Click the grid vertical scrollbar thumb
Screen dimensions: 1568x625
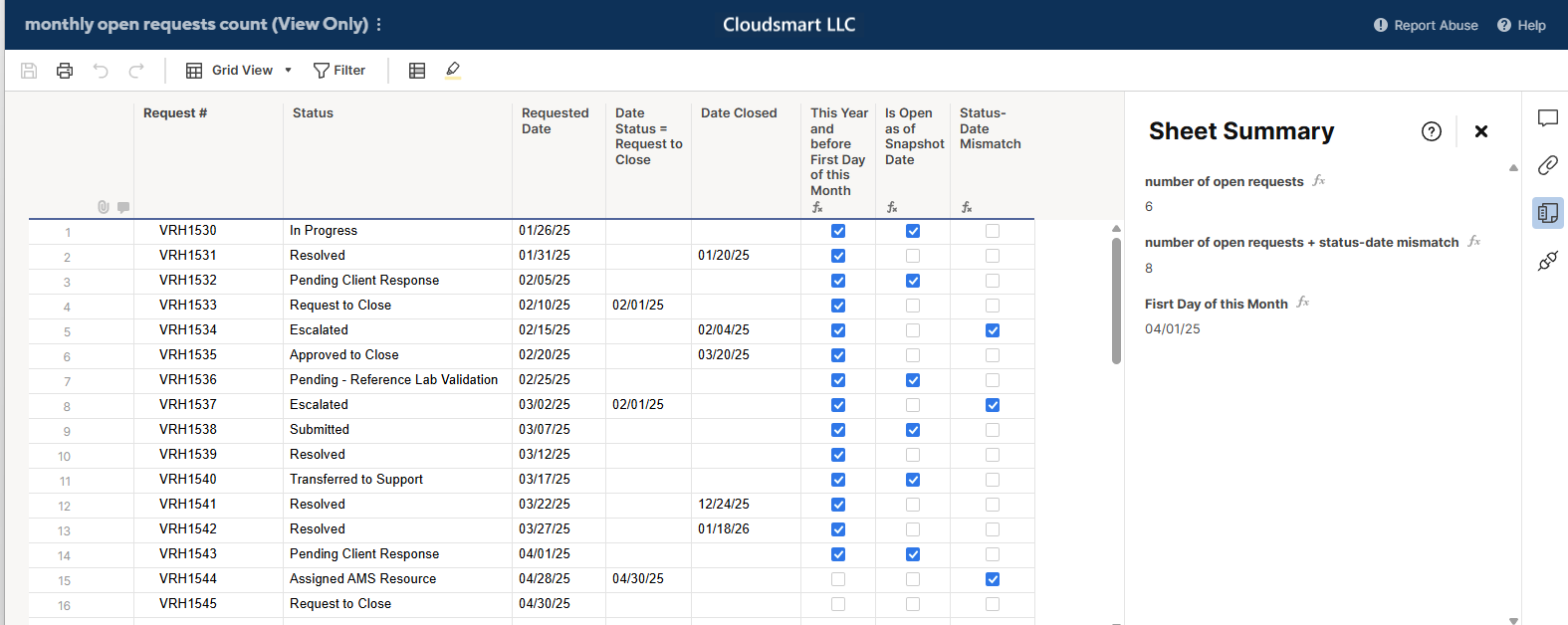(x=1116, y=301)
